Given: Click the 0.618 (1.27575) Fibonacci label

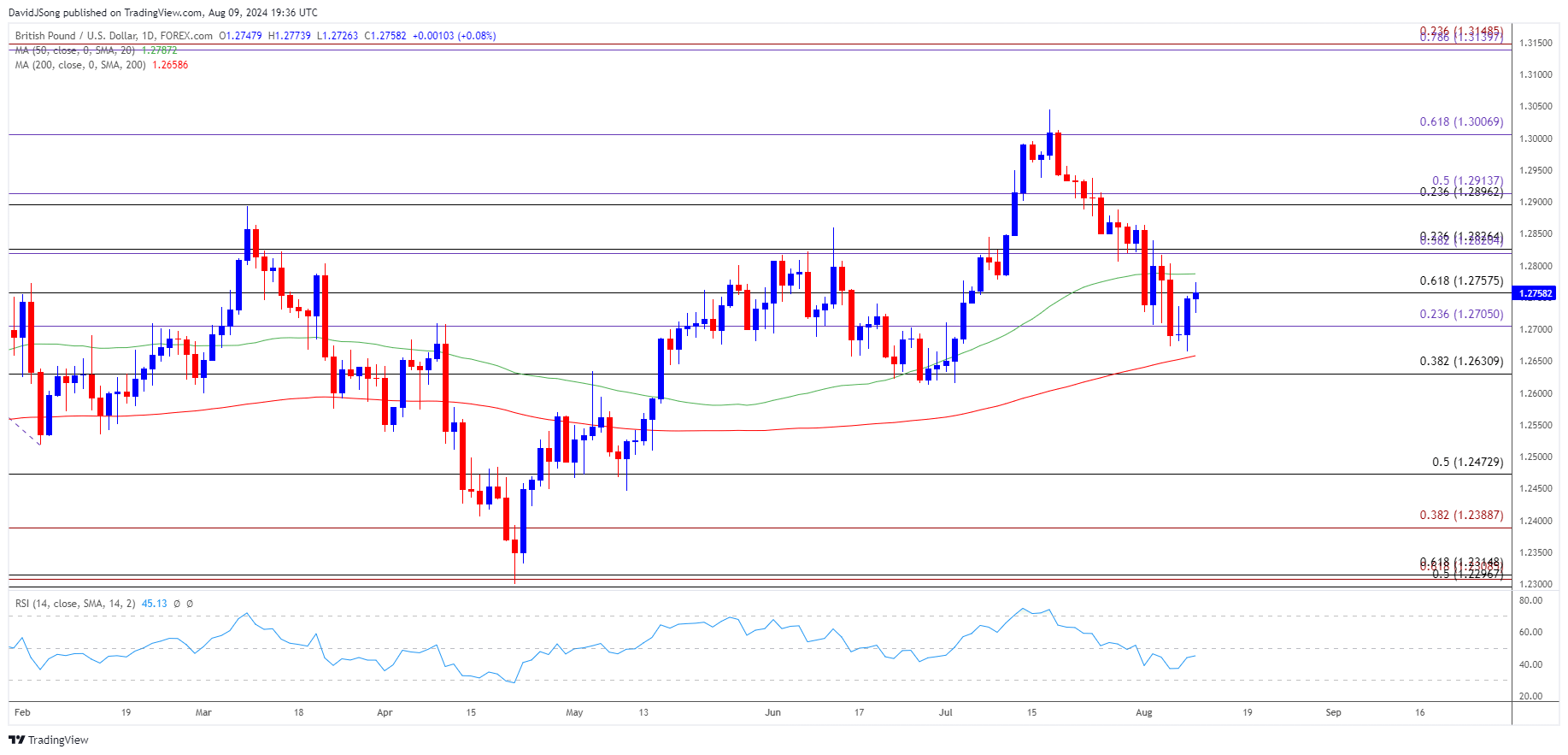Looking at the screenshot, I should point(1461,280).
